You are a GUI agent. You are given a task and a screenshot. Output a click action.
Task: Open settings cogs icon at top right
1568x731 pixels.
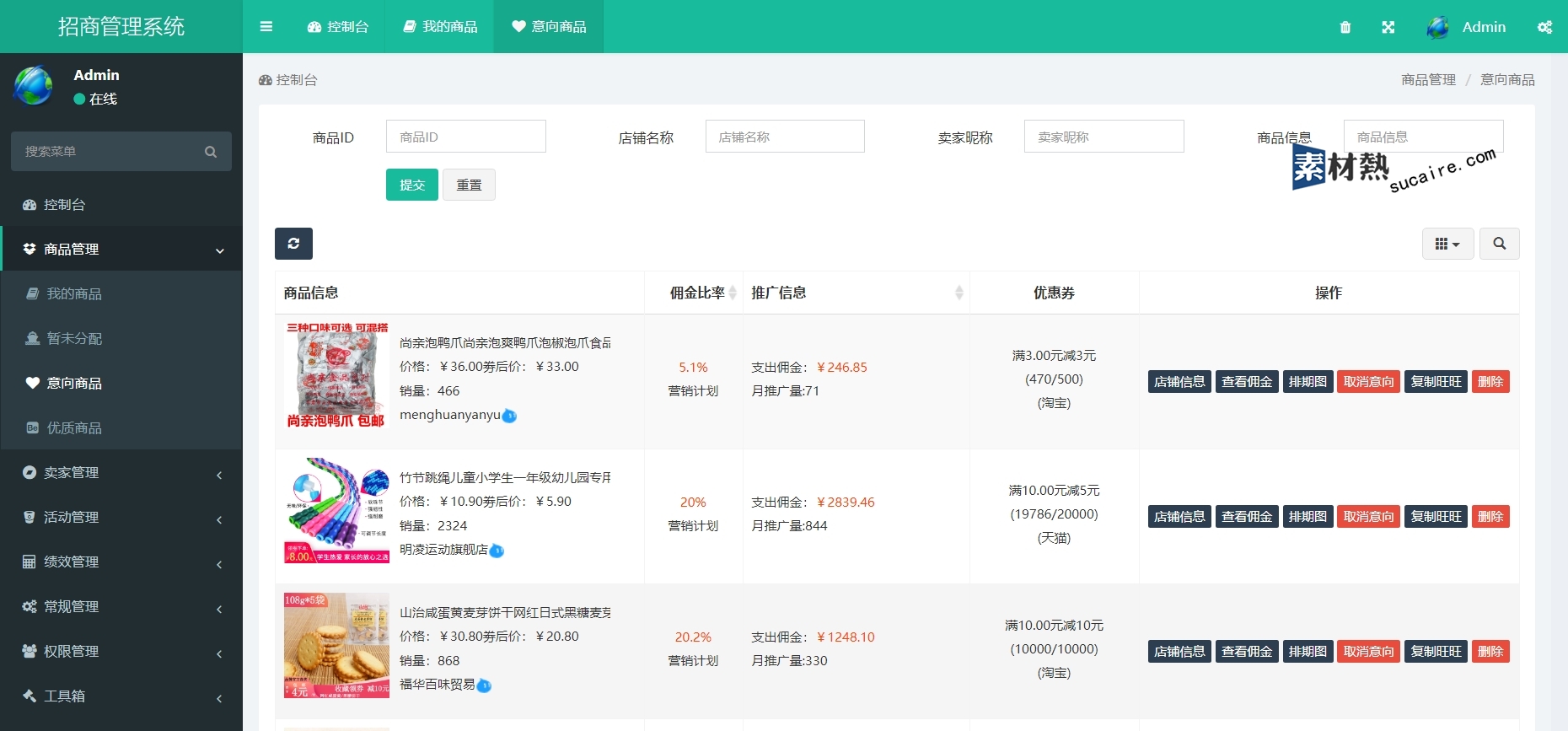tap(1544, 27)
